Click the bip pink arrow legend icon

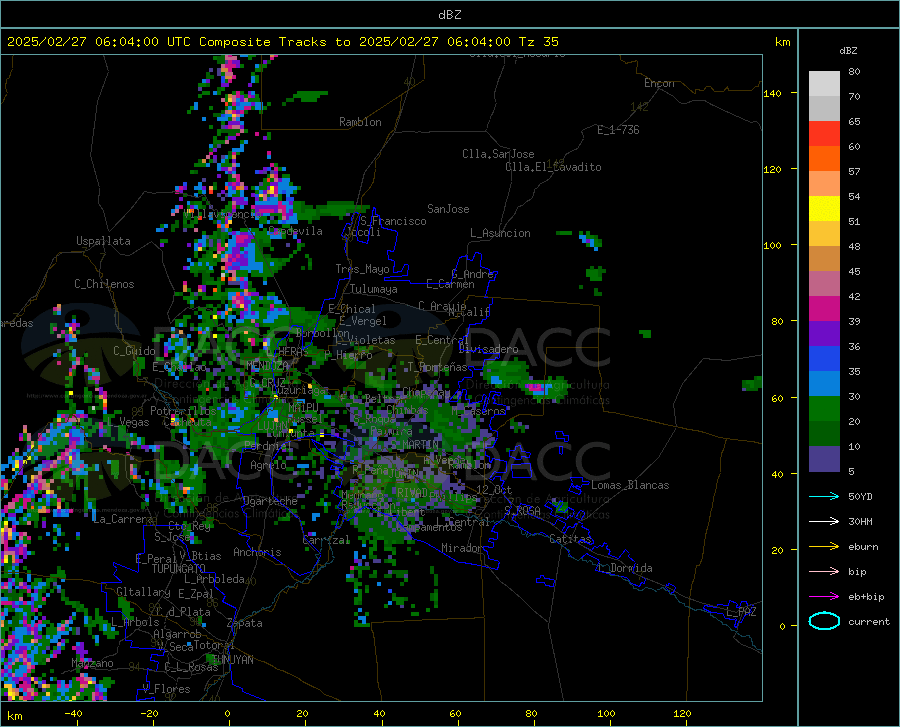tap(824, 571)
